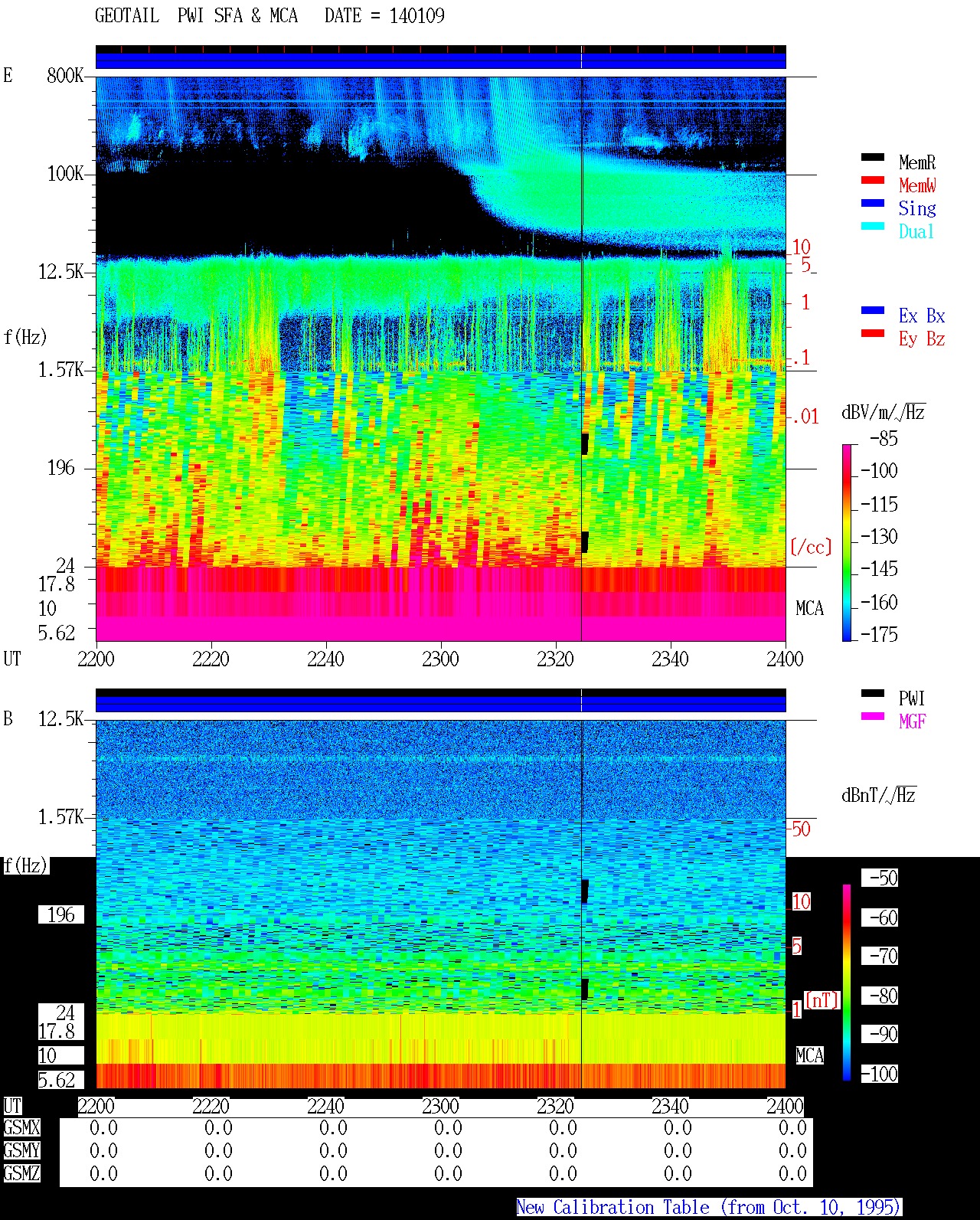Screen dimensions: 980x1220
Task: Click the title text GEOTAIL PWI SFA & MCA
Action: 197,16
